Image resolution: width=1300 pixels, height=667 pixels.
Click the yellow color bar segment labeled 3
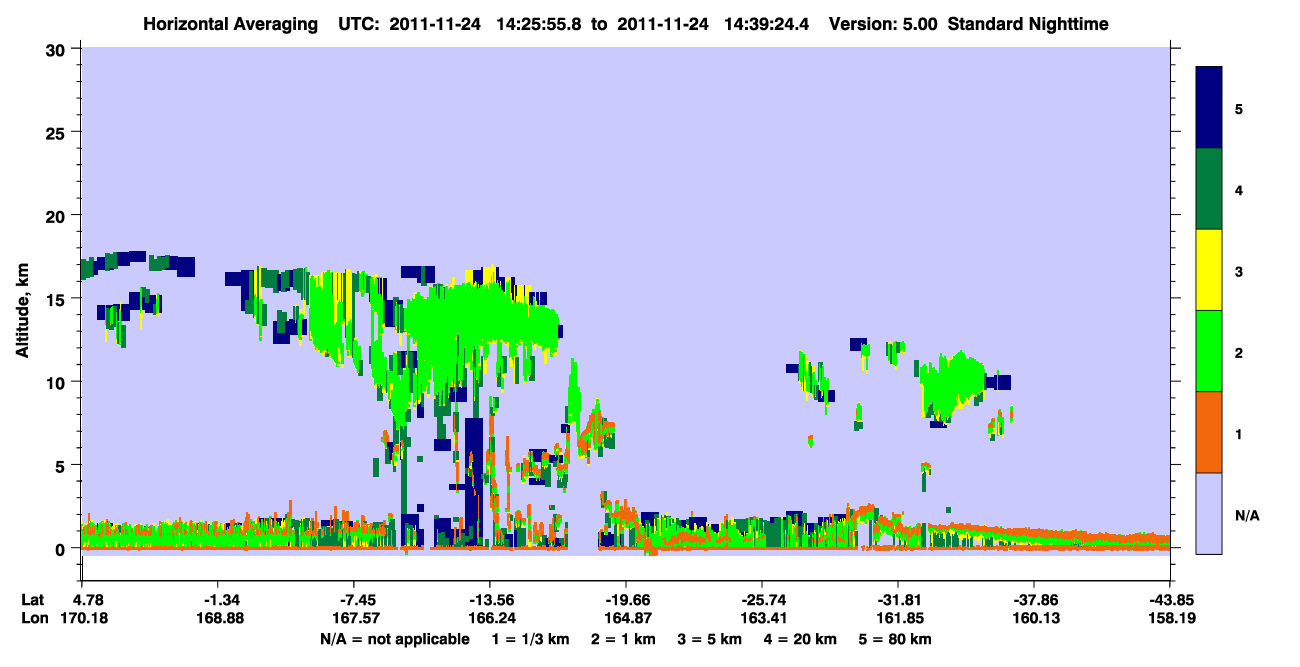(x=1209, y=270)
